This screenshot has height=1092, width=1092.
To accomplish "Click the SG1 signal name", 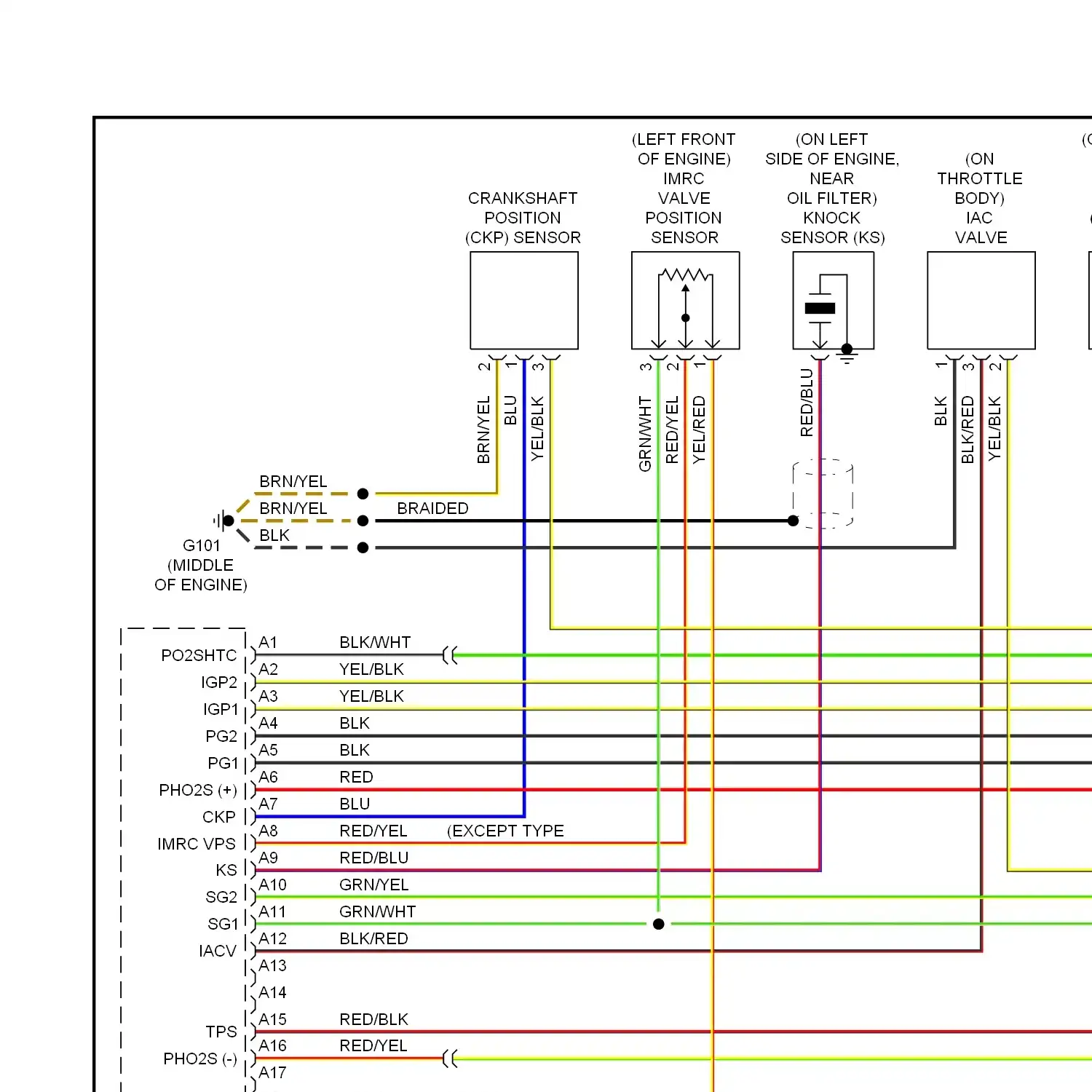I will point(223,924).
